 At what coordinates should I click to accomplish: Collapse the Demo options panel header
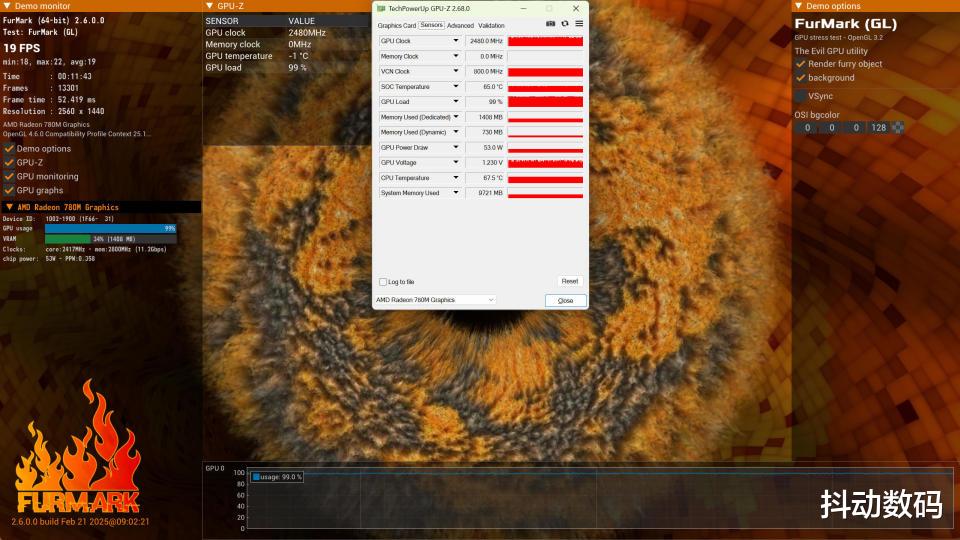click(798, 6)
